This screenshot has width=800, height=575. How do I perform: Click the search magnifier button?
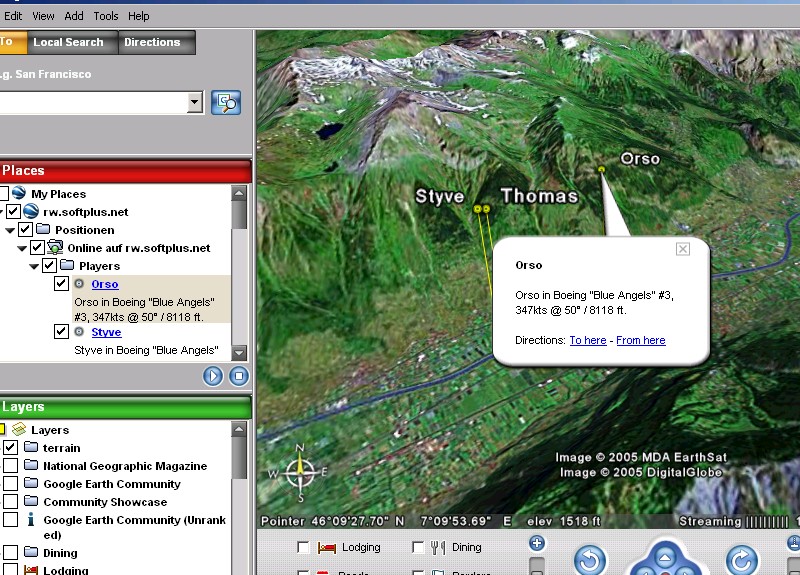pos(226,102)
